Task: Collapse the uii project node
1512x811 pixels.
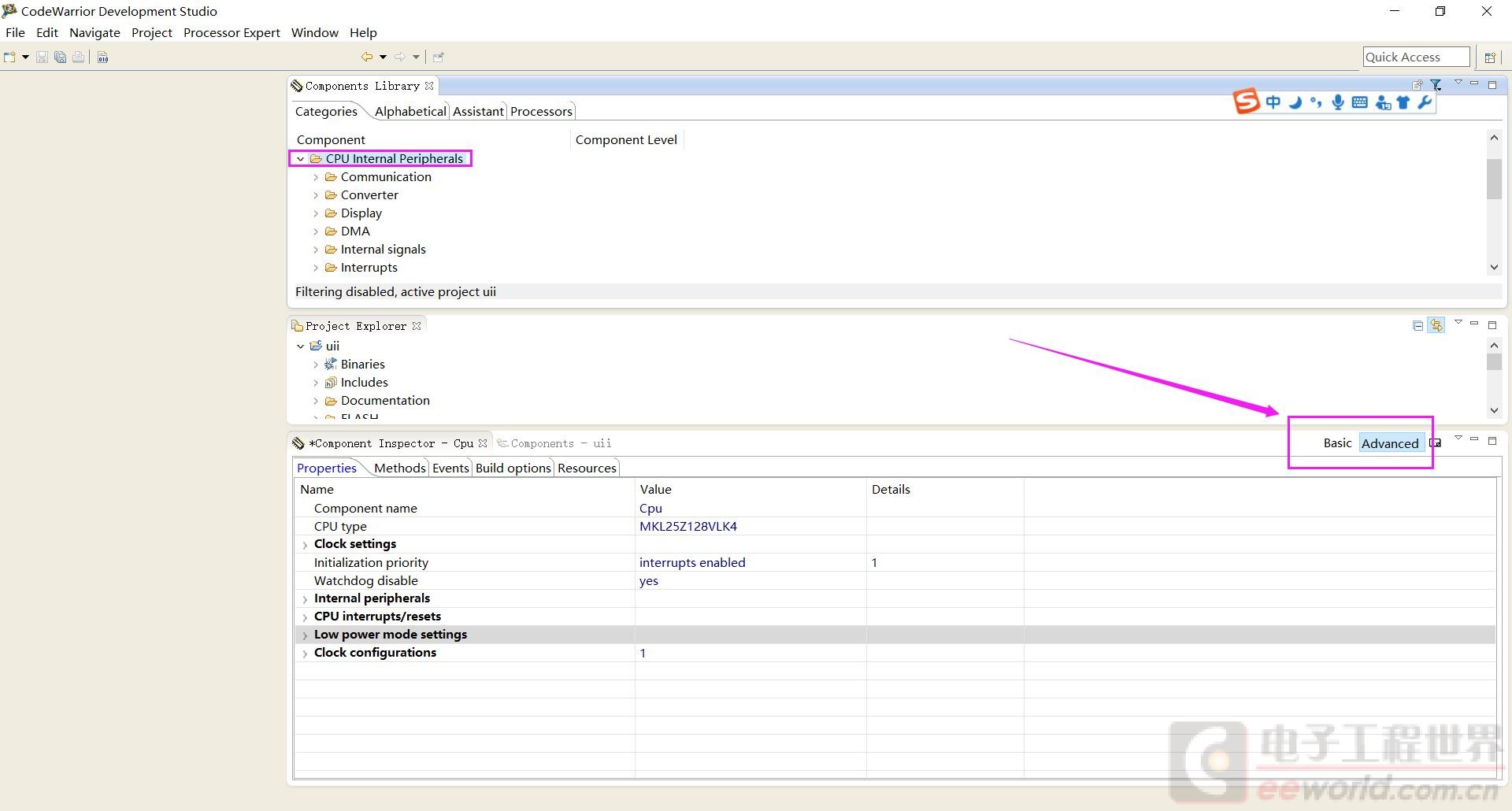Action: tap(300, 346)
